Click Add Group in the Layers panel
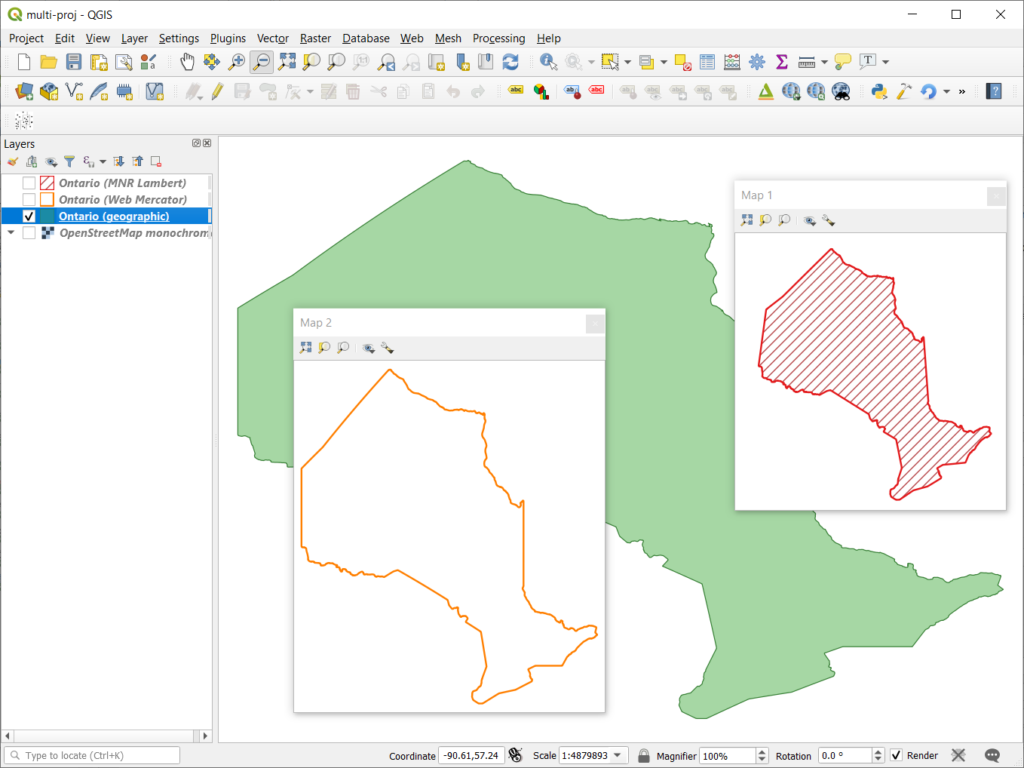Image resolution: width=1024 pixels, height=768 pixels. pyautogui.click(x=33, y=161)
